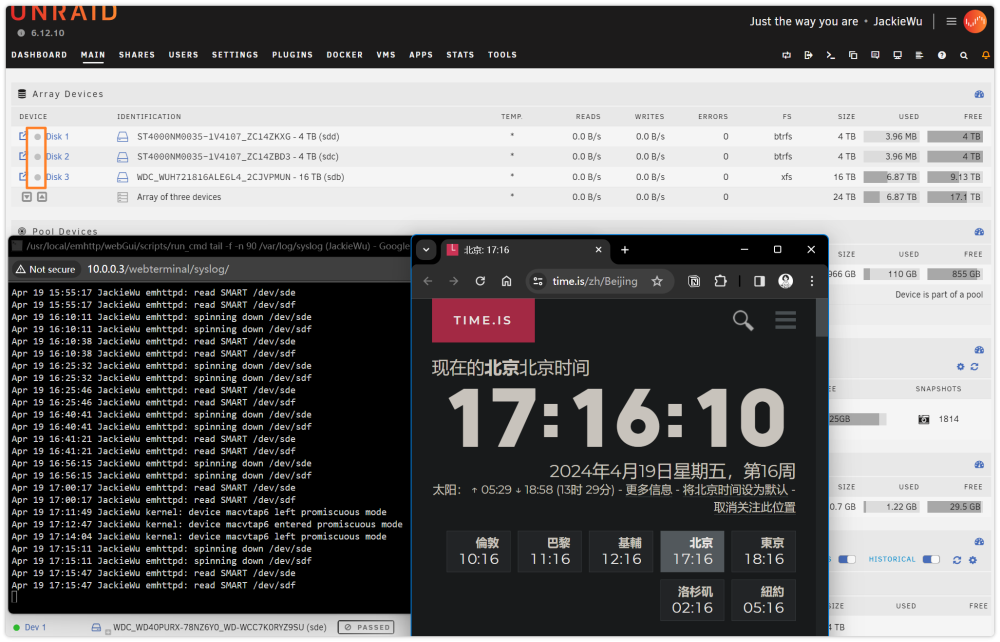The height and width of the screenshot is (642, 1000).
Task: Toggle Disk 1 spin status indicator
Action: tap(38, 136)
